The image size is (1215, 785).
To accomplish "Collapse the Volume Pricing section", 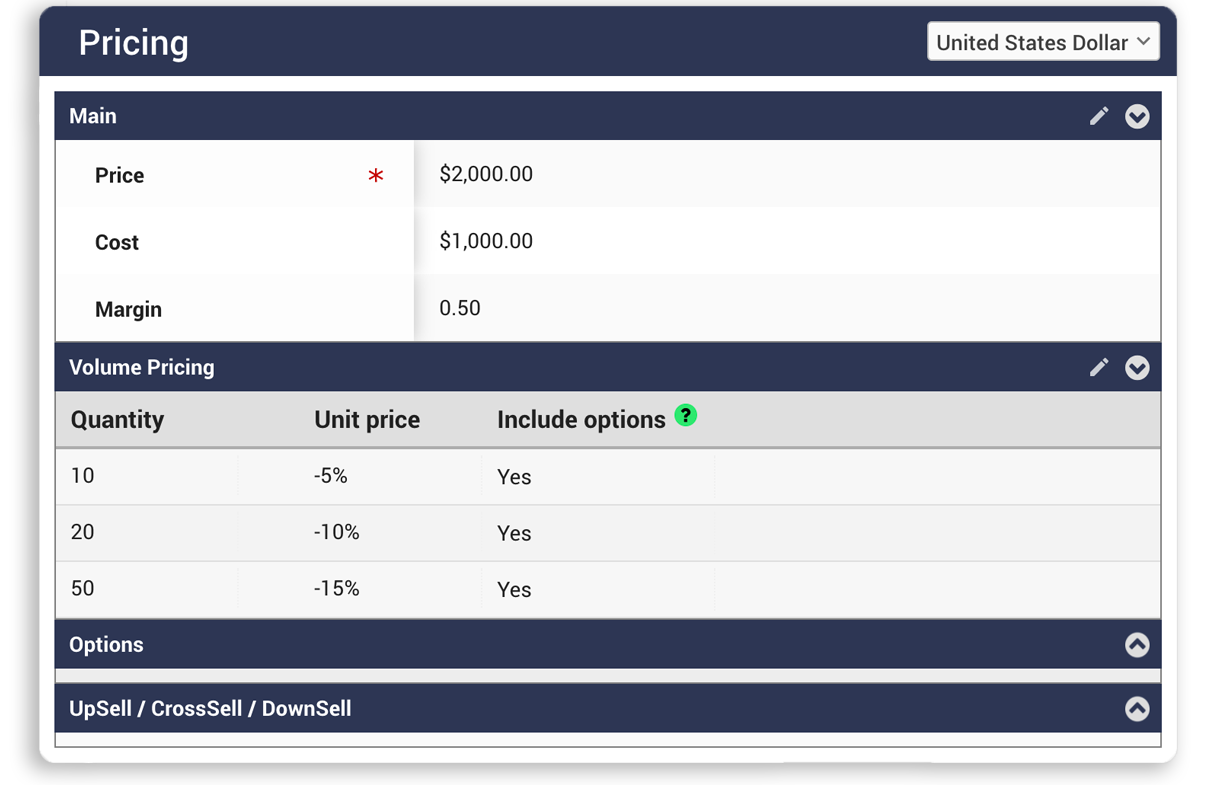I will tap(1137, 368).
